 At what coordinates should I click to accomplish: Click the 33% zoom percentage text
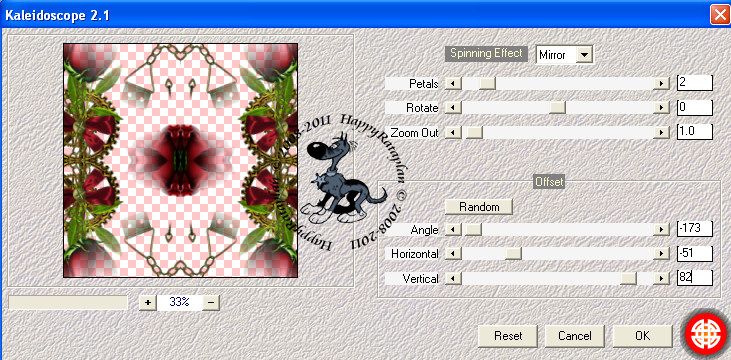pyautogui.click(x=179, y=302)
